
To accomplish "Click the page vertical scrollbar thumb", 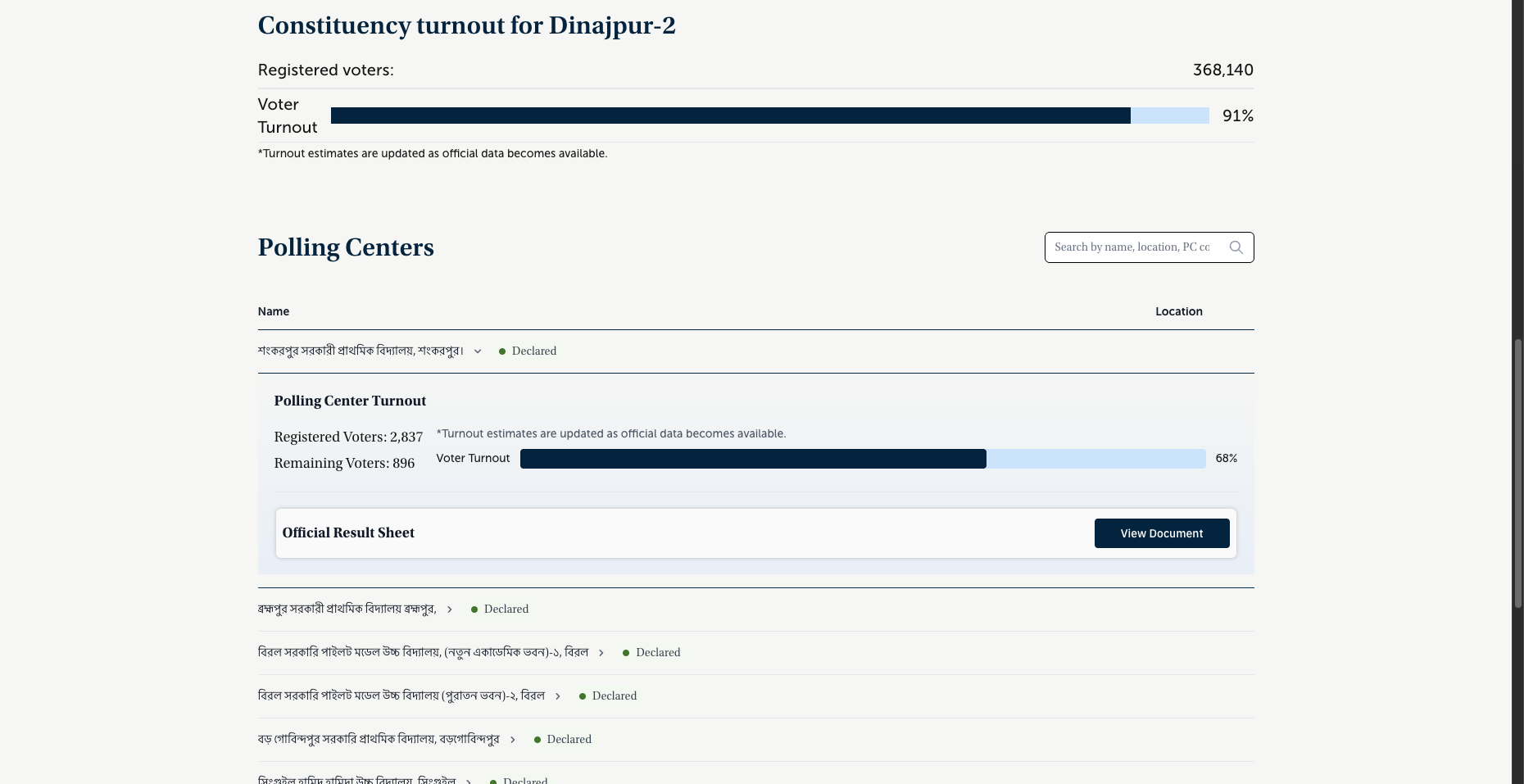I will (x=1517, y=474).
